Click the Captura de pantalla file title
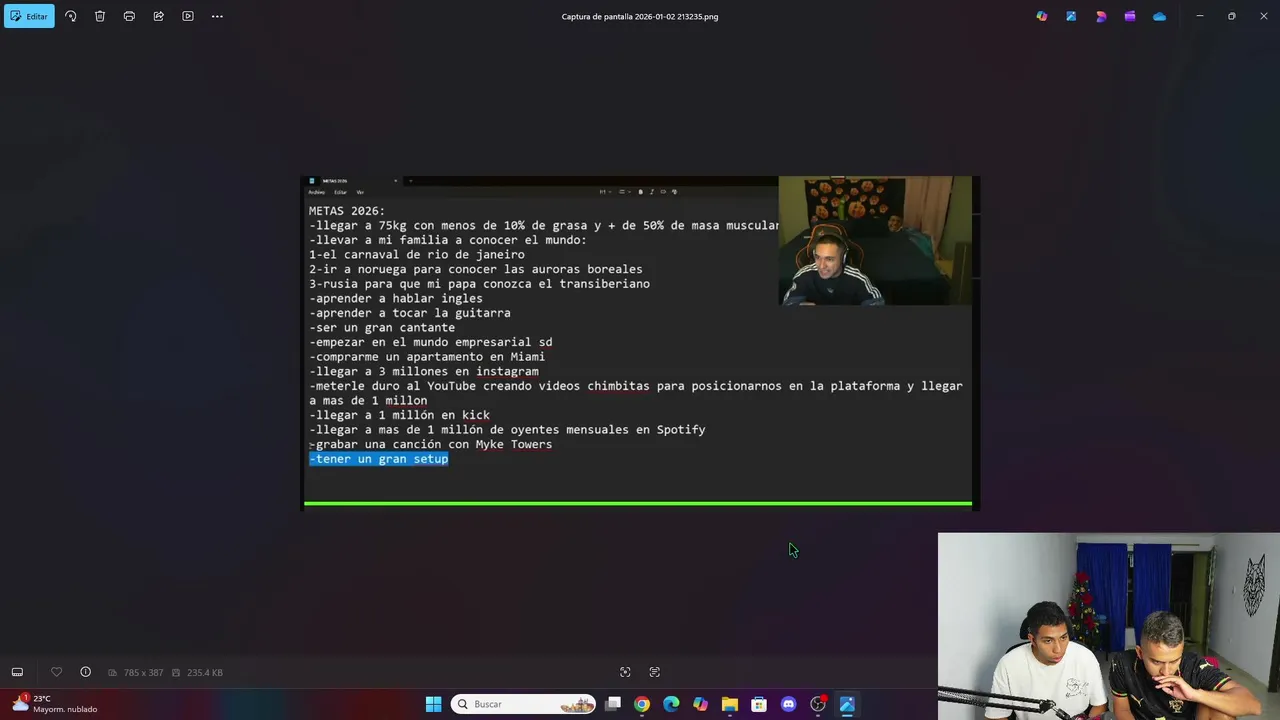This screenshot has width=1280, height=720. click(x=640, y=16)
